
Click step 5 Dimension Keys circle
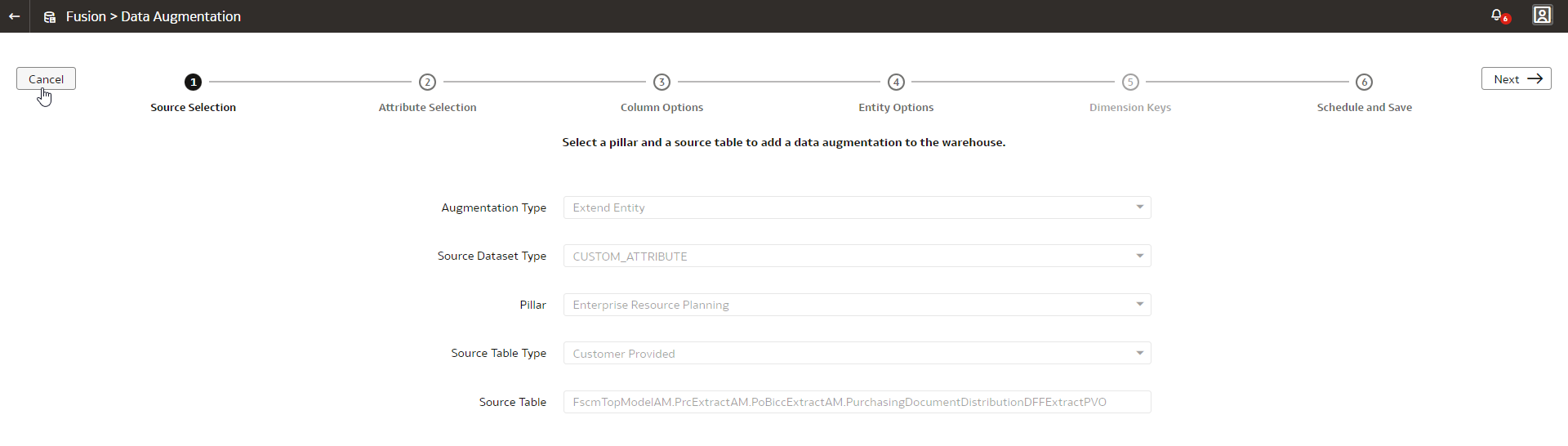tap(1130, 82)
